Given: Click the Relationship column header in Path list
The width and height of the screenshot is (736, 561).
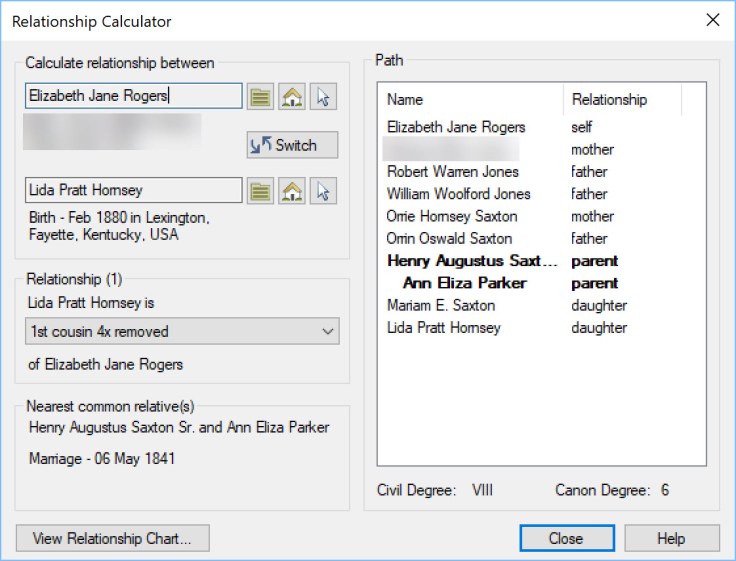Looking at the screenshot, I should 622,100.
